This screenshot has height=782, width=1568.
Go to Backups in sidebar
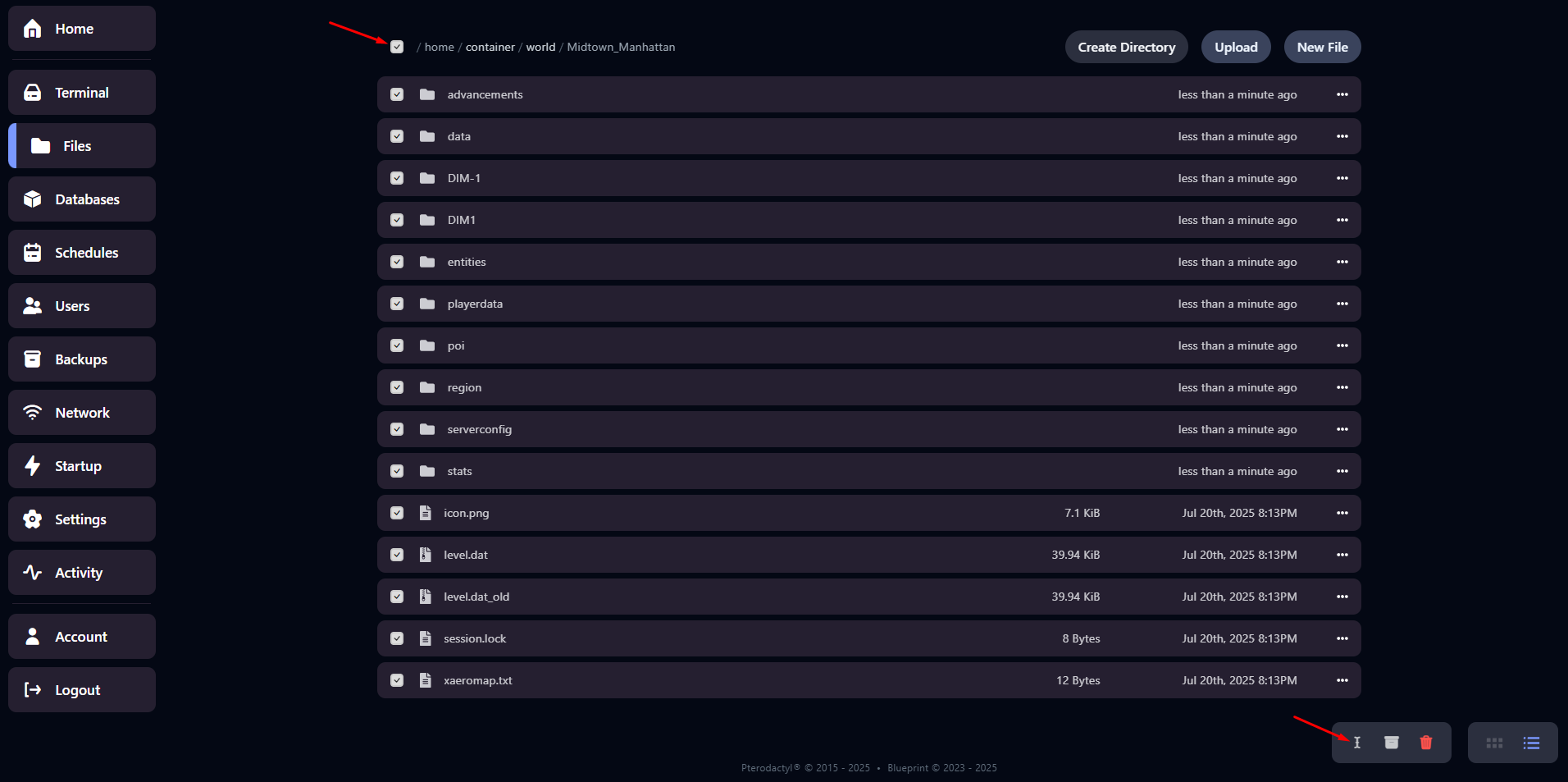click(x=82, y=359)
